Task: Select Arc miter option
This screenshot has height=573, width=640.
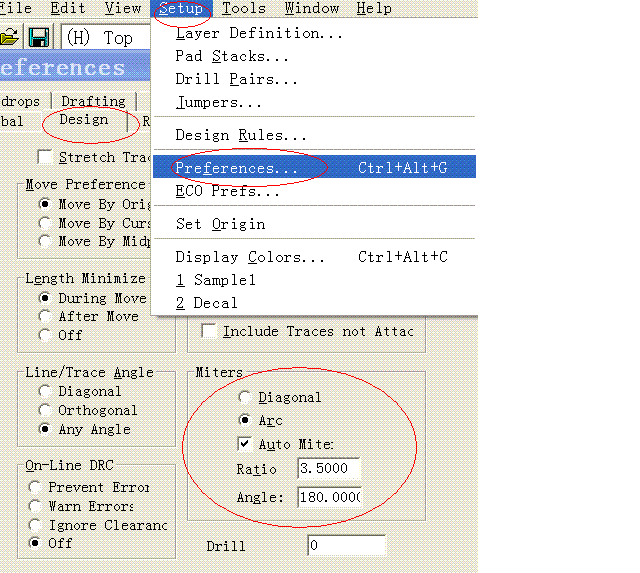Action: (244, 420)
